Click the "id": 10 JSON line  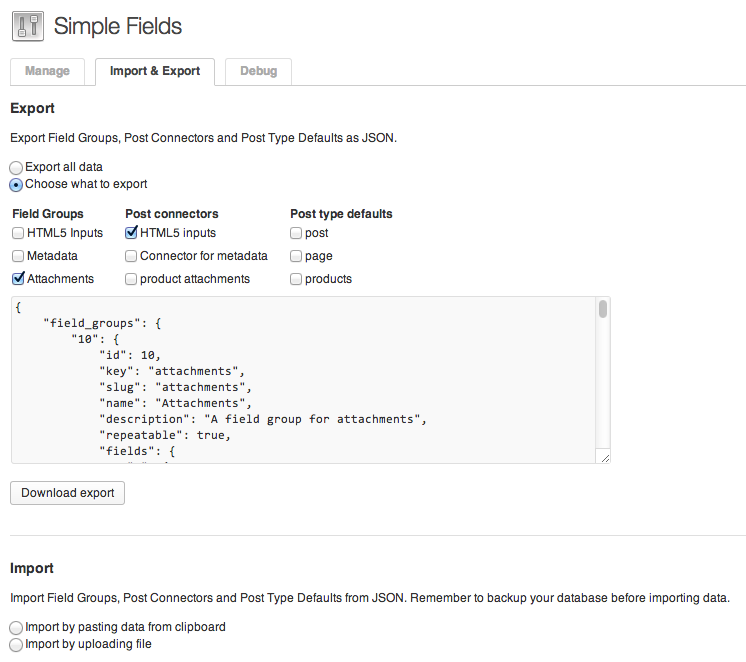(x=130, y=355)
